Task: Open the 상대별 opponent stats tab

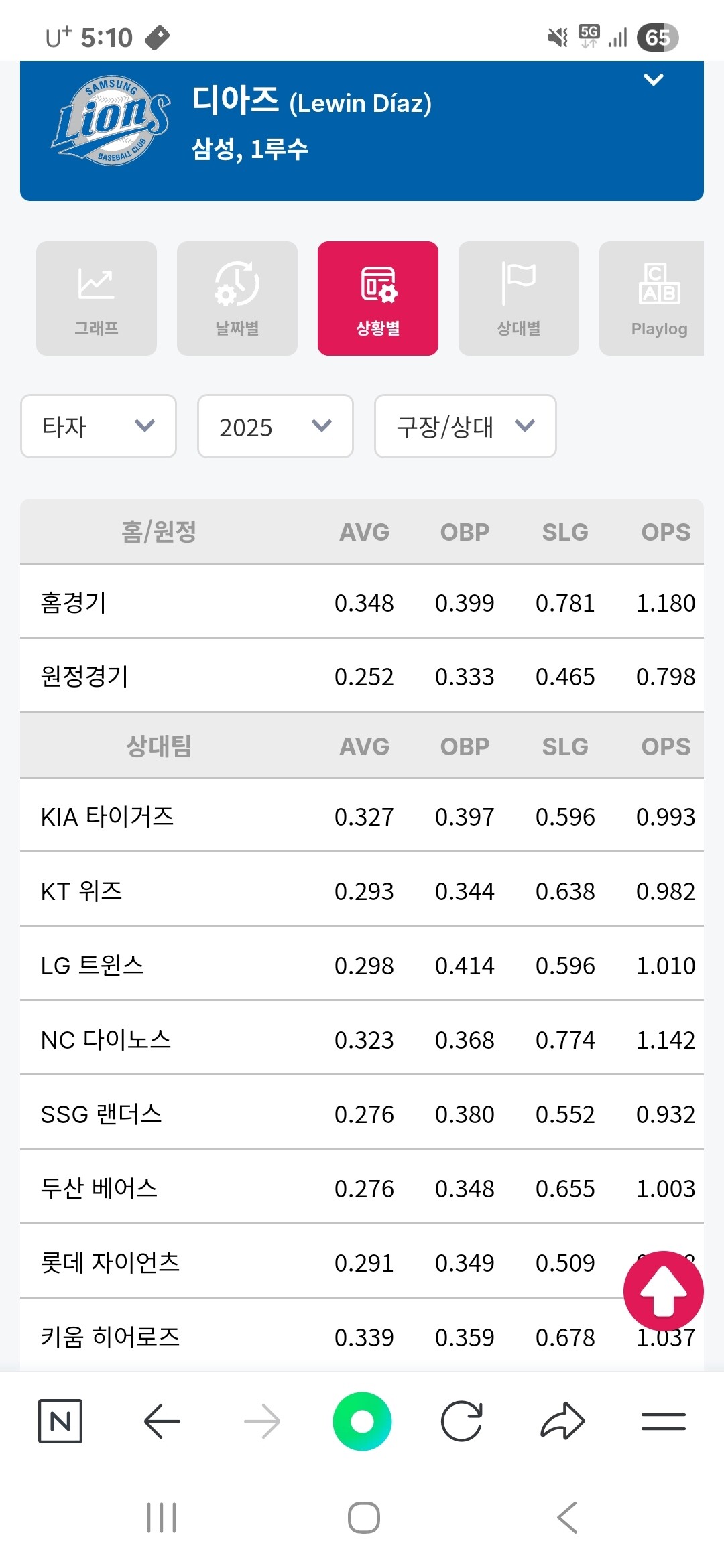Action: coord(519,298)
